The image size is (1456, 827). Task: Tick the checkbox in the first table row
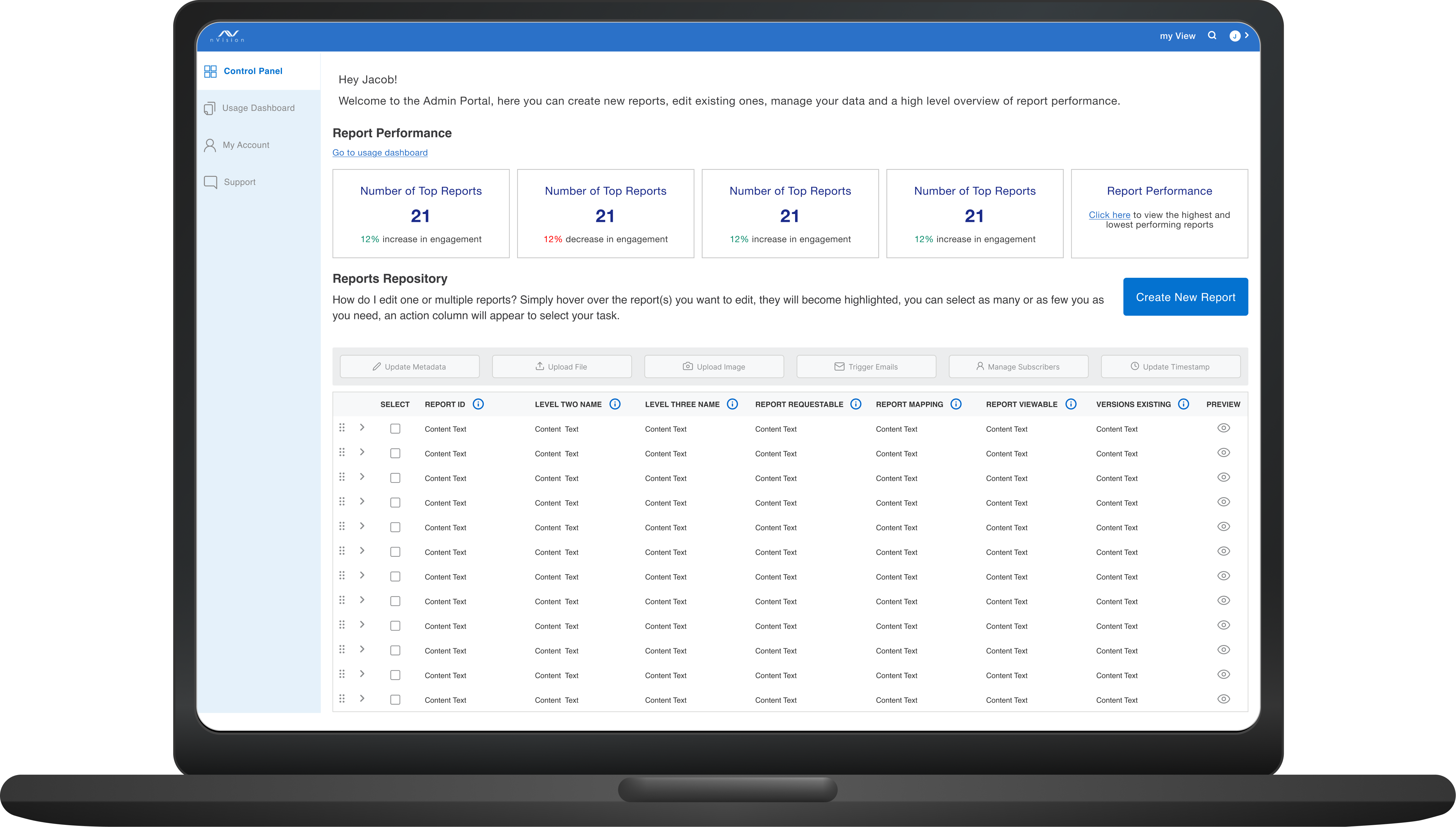tap(395, 429)
